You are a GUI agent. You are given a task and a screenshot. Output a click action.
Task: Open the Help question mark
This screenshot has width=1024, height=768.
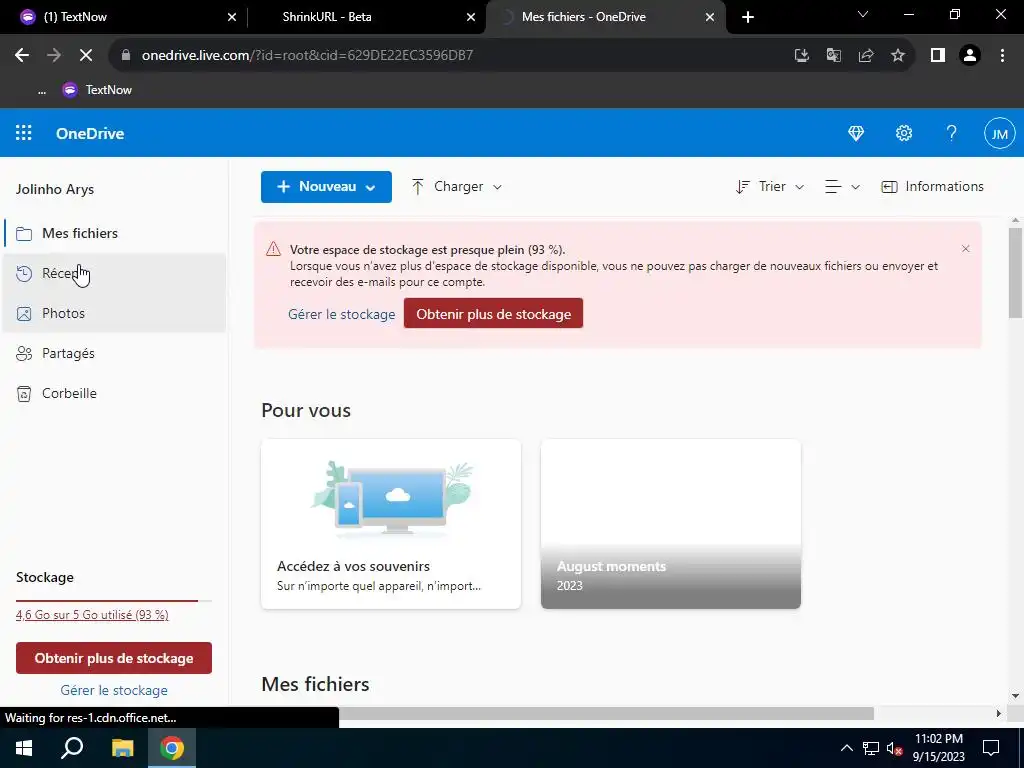[x=952, y=133]
